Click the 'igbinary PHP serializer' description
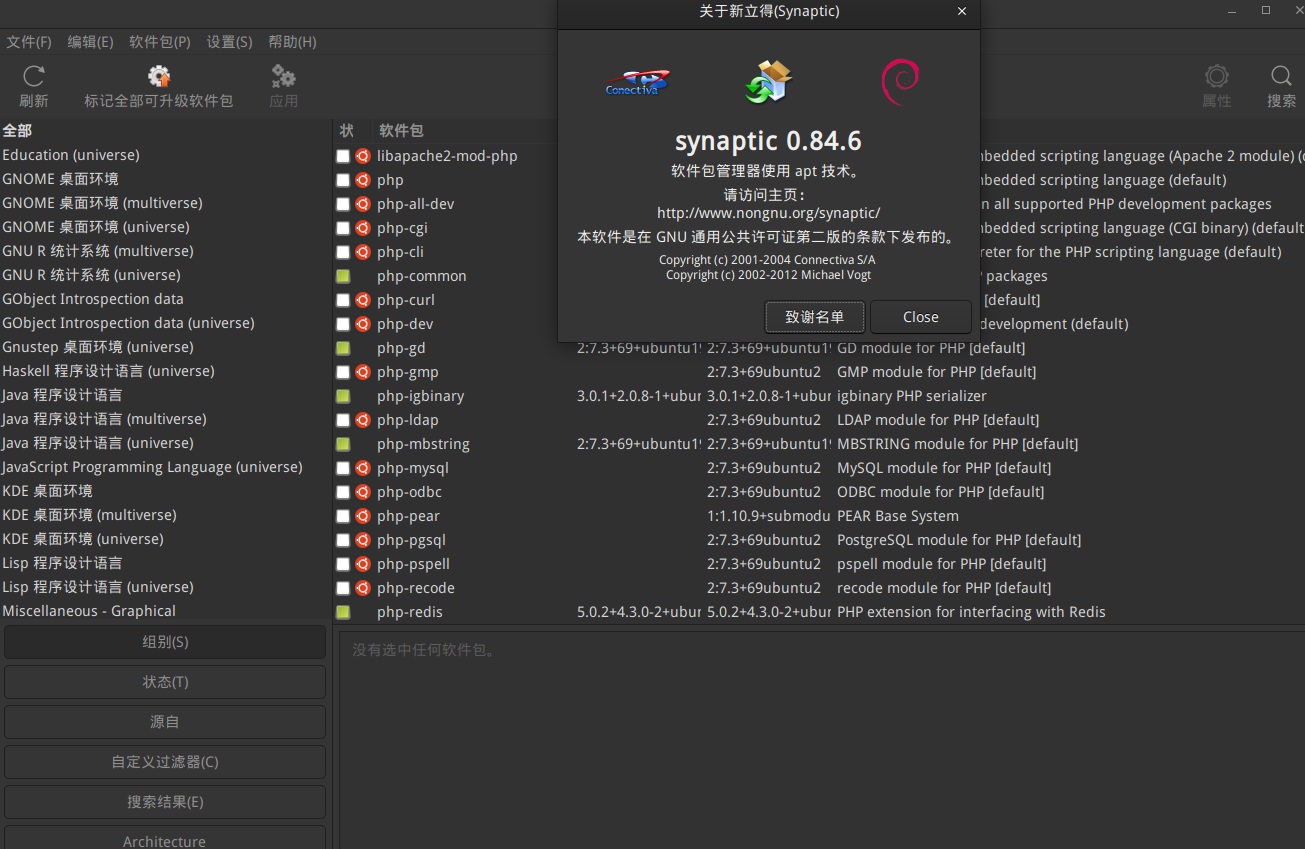The width and height of the screenshot is (1305, 849). click(x=914, y=396)
